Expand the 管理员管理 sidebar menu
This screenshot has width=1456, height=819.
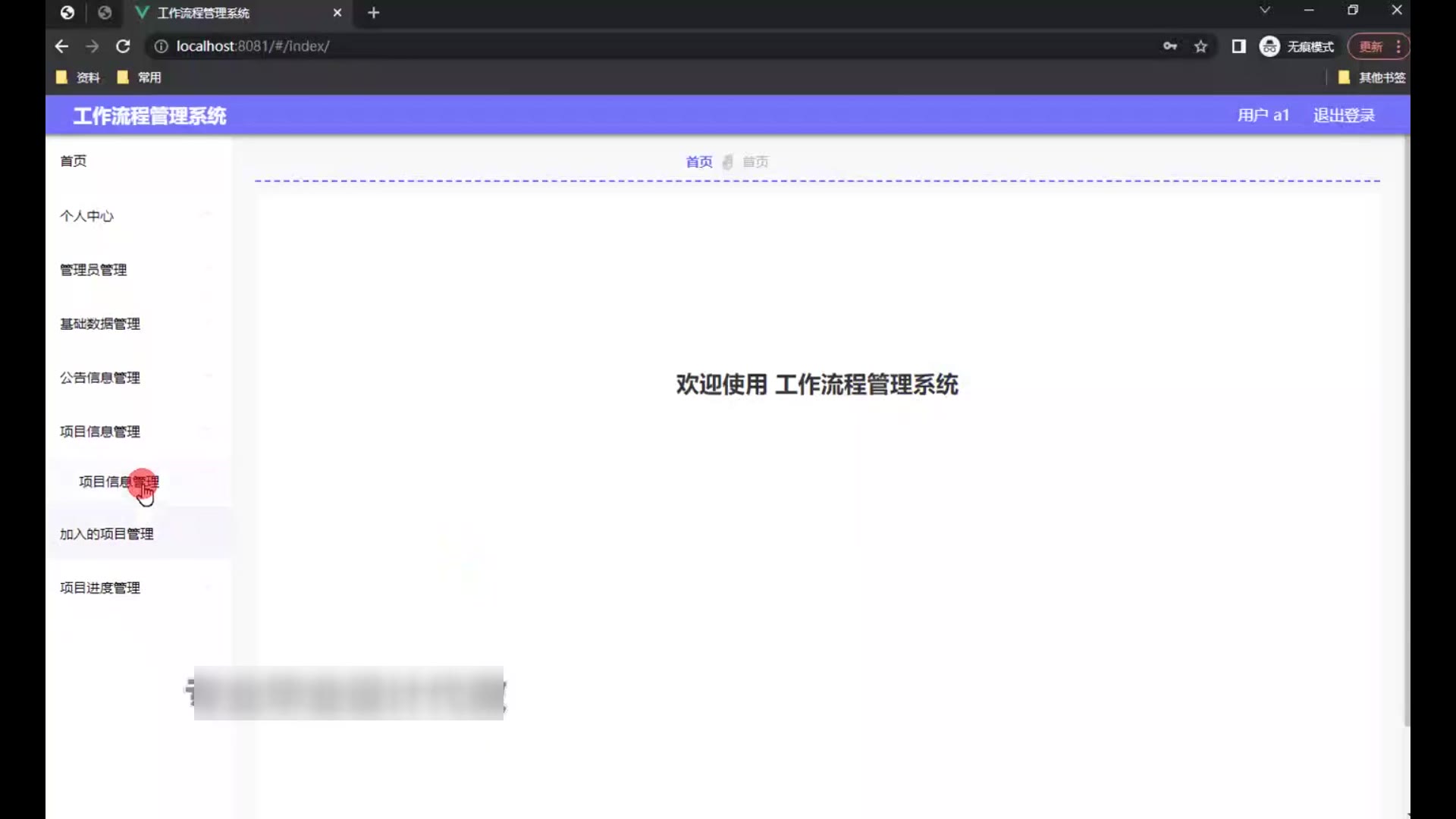[x=93, y=270]
